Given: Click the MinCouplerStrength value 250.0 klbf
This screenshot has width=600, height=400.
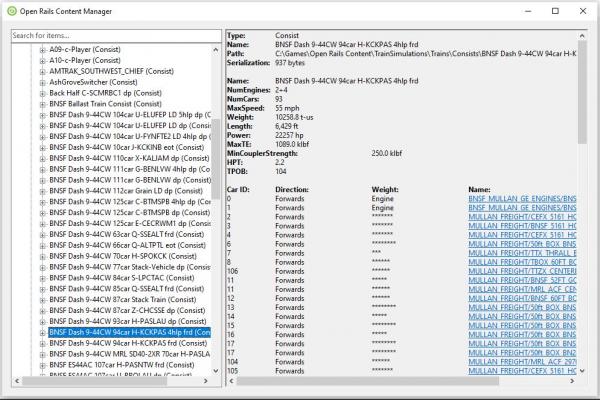Looking at the screenshot, I should [387, 153].
